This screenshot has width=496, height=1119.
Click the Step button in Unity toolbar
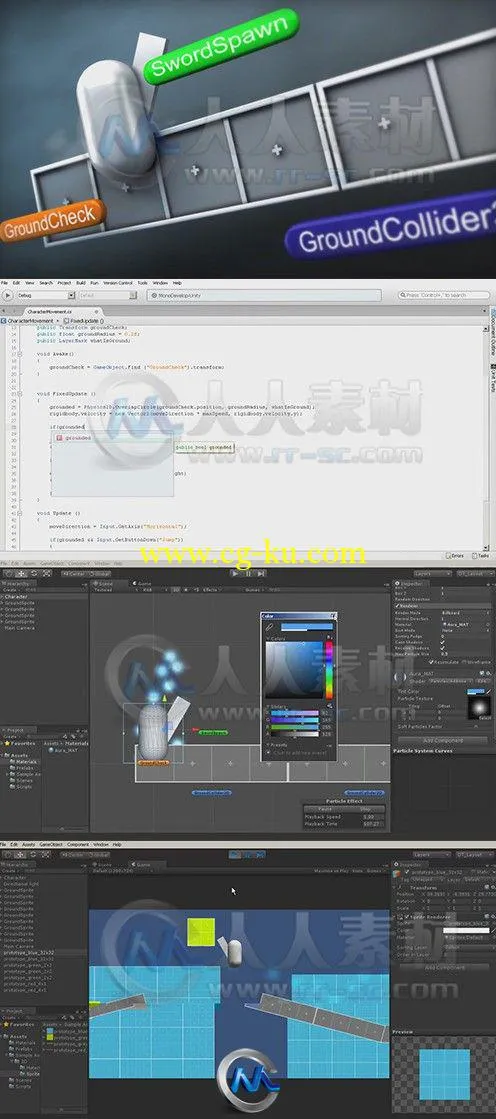tap(259, 573)
